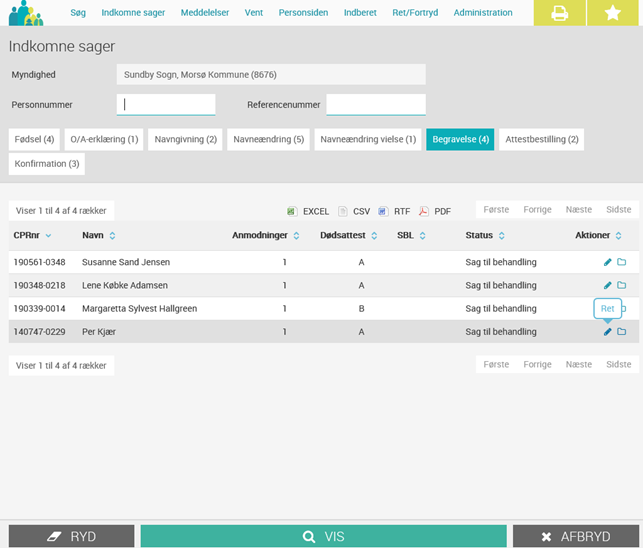Switch to Fødsel (4) tab
This screenshot has height=548, width=643.
point(34,139)
